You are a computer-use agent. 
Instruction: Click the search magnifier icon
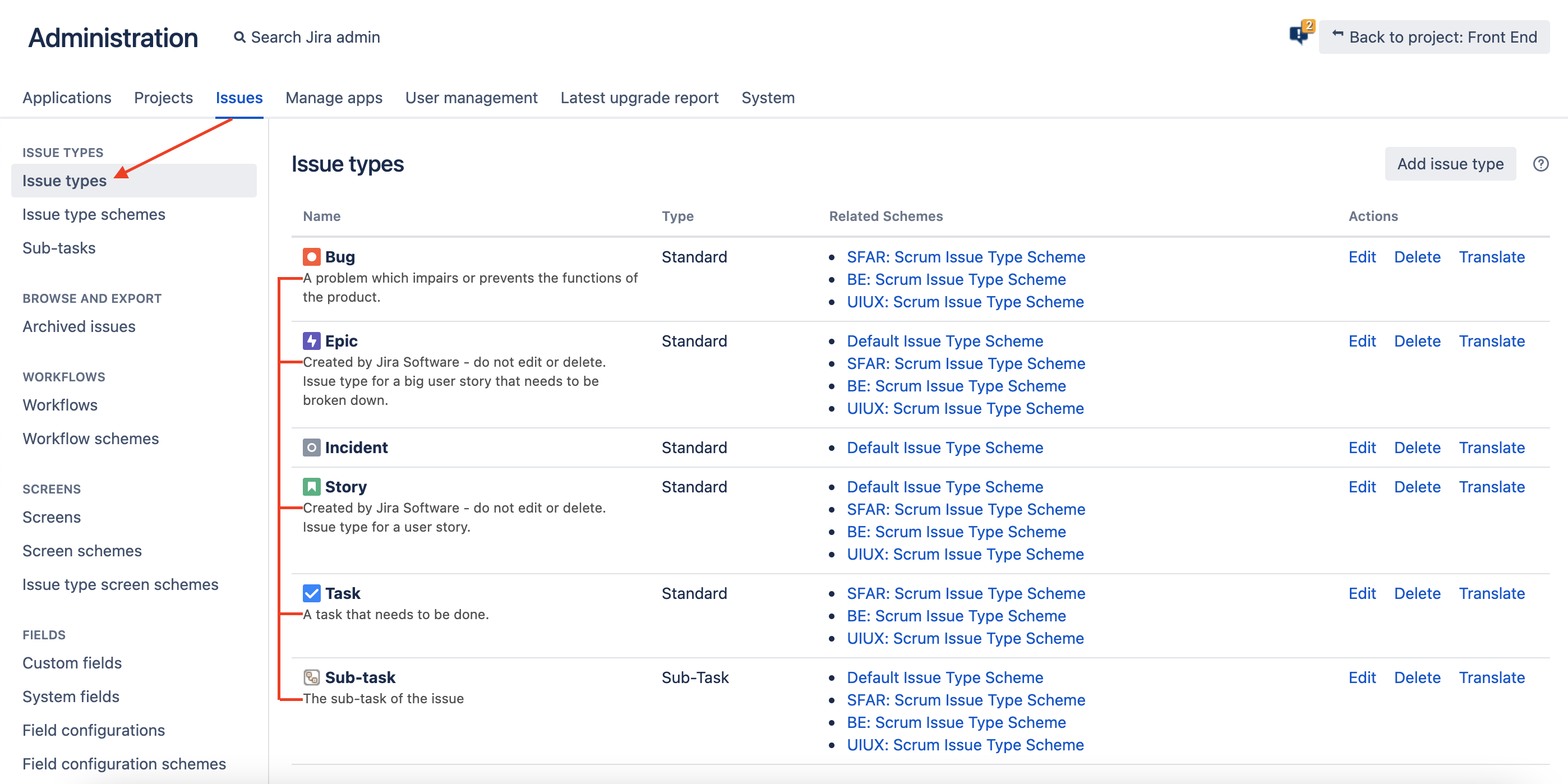[x=240, y=38]
